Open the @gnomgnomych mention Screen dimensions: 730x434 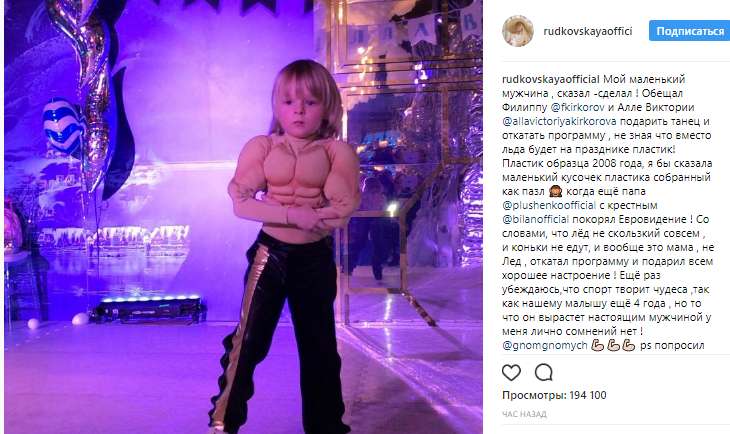point(545,346)
